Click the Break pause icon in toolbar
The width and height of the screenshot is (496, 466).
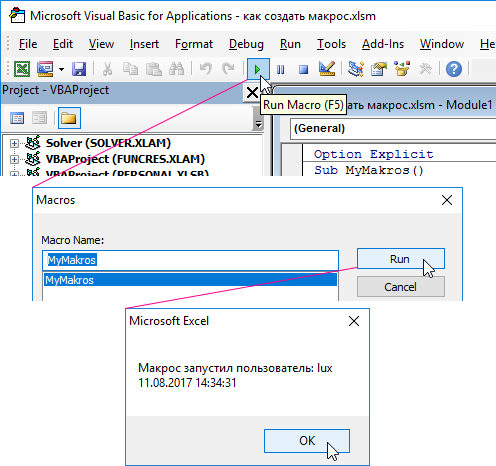281,69
